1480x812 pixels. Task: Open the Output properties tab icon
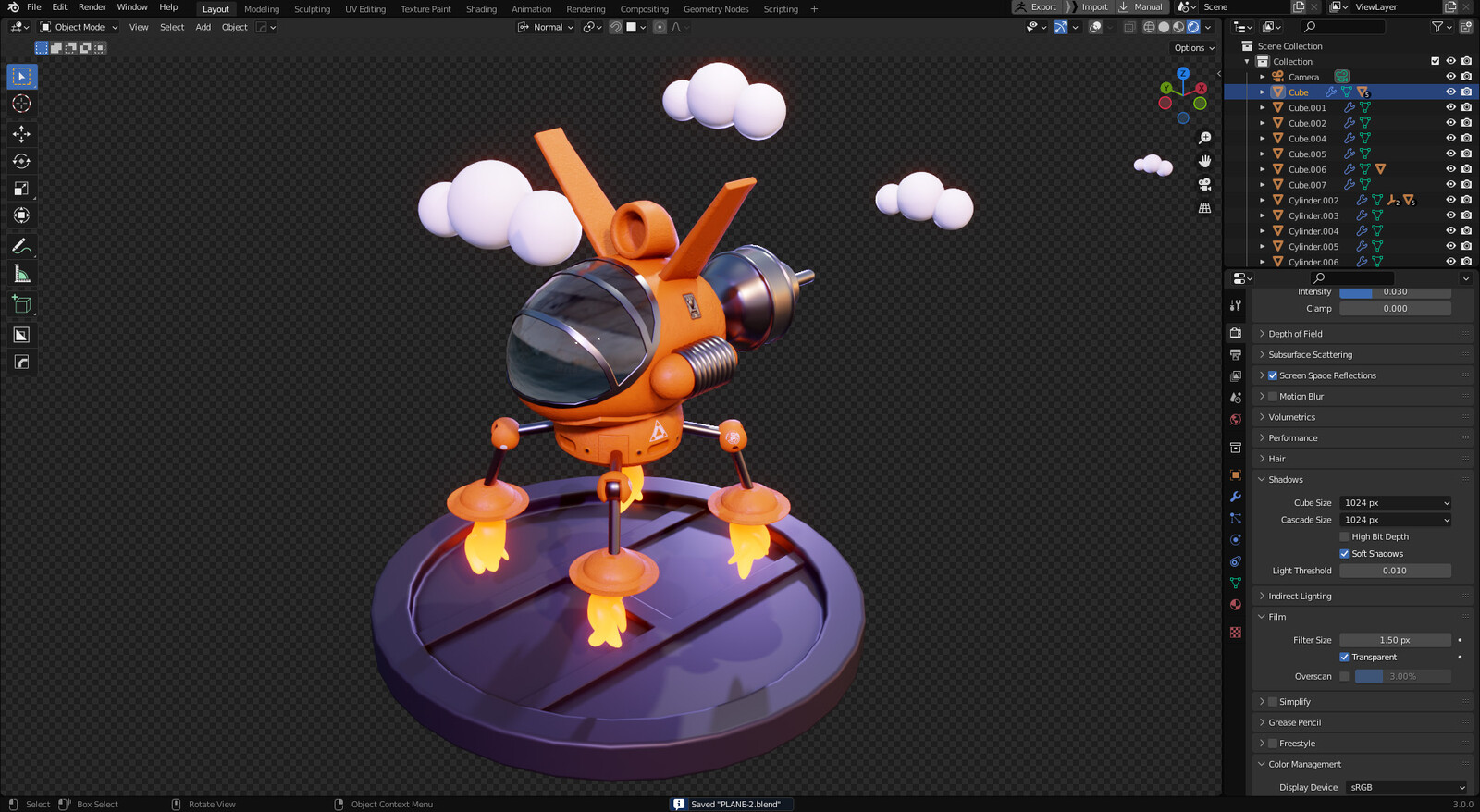[x=1236, y=355]
